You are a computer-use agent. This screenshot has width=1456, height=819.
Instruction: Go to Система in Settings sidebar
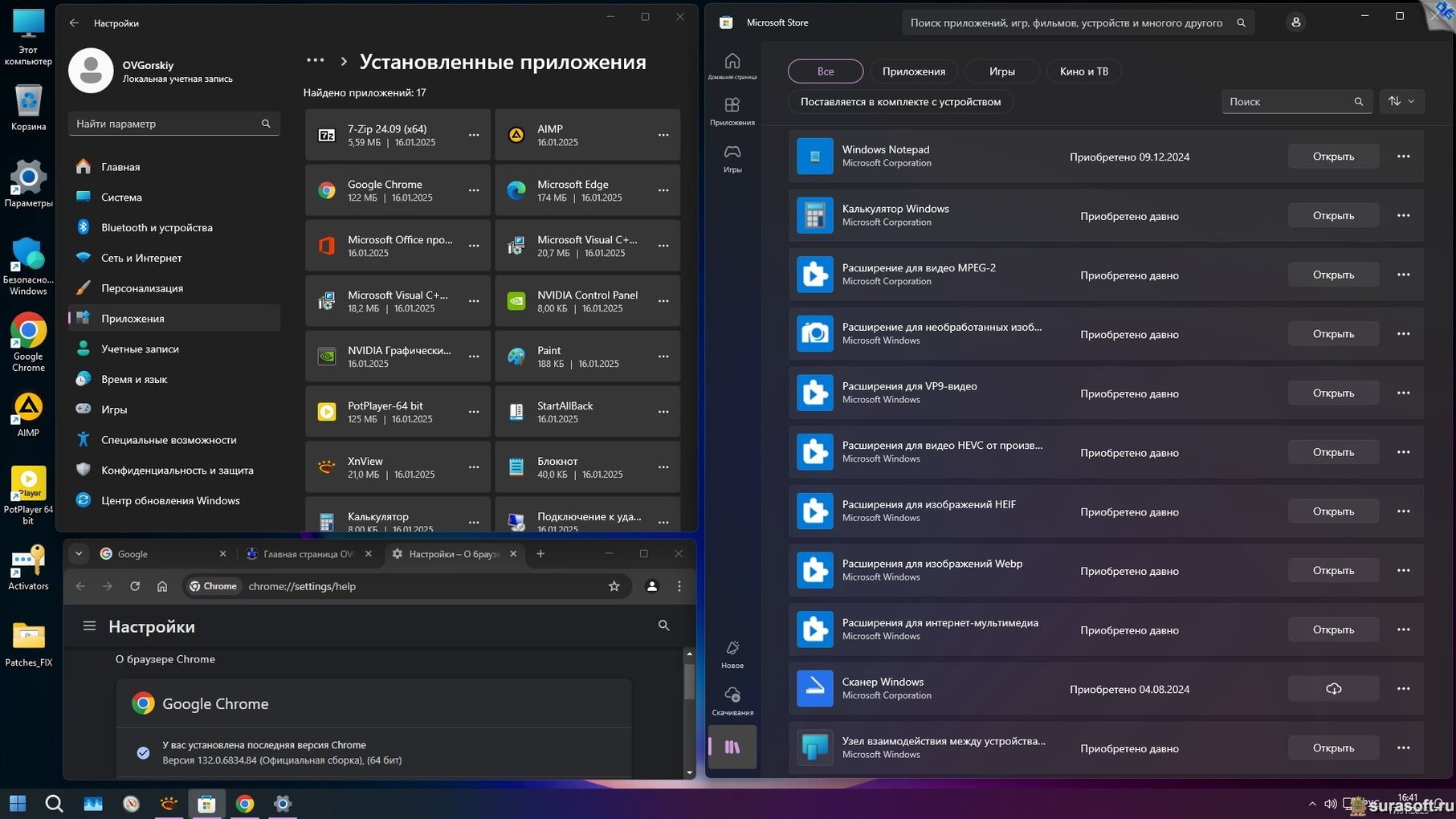click(174, 198)
